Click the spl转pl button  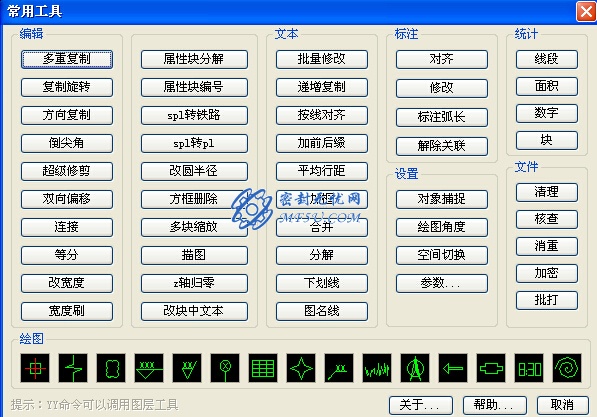tap(194, 143)
